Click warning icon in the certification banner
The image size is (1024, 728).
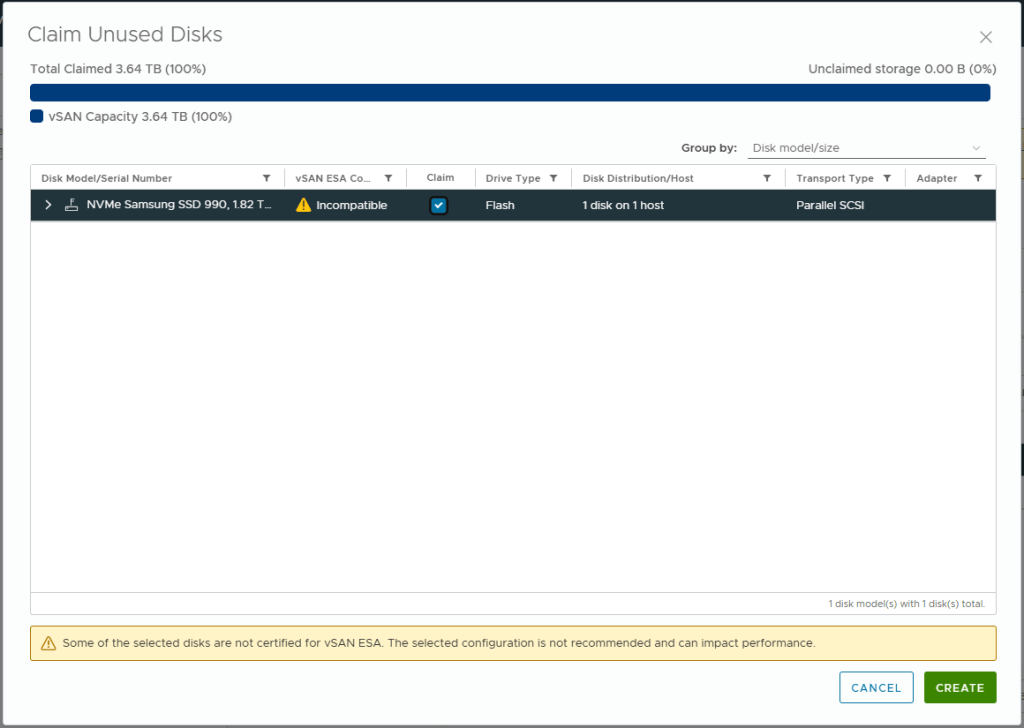(48, 644)
